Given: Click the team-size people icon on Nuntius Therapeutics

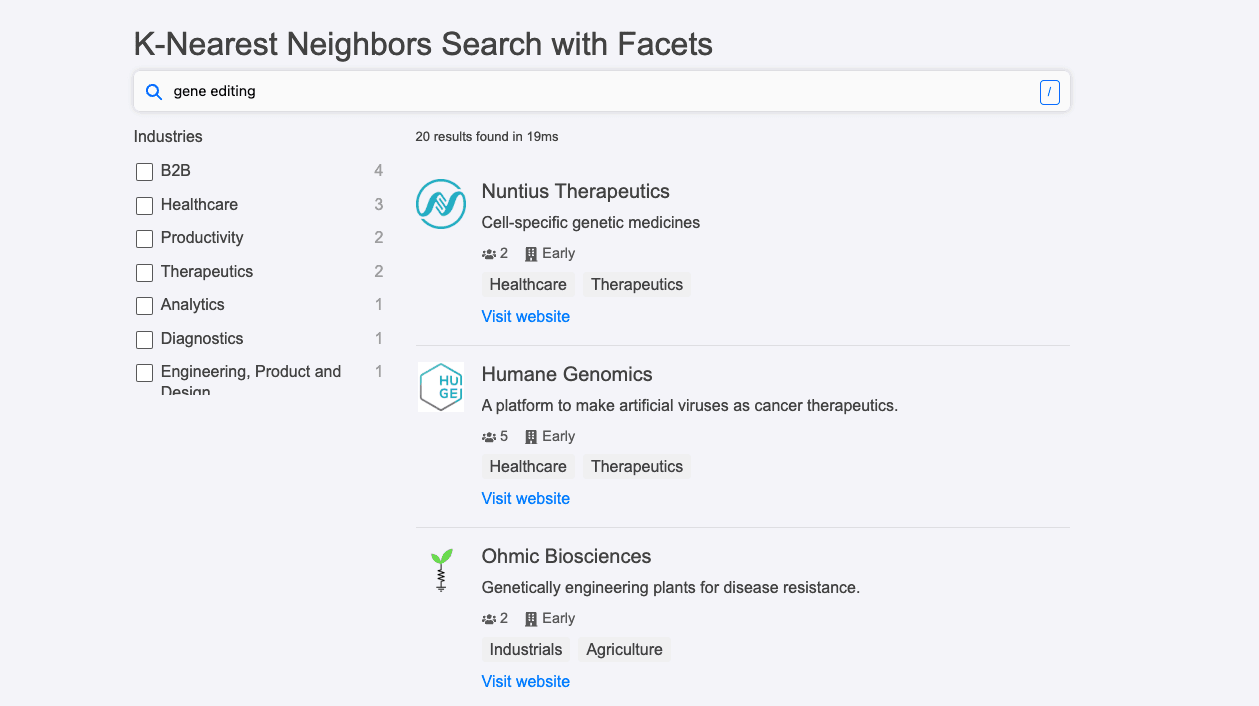Looking at the screenshot, I should 487,253.
